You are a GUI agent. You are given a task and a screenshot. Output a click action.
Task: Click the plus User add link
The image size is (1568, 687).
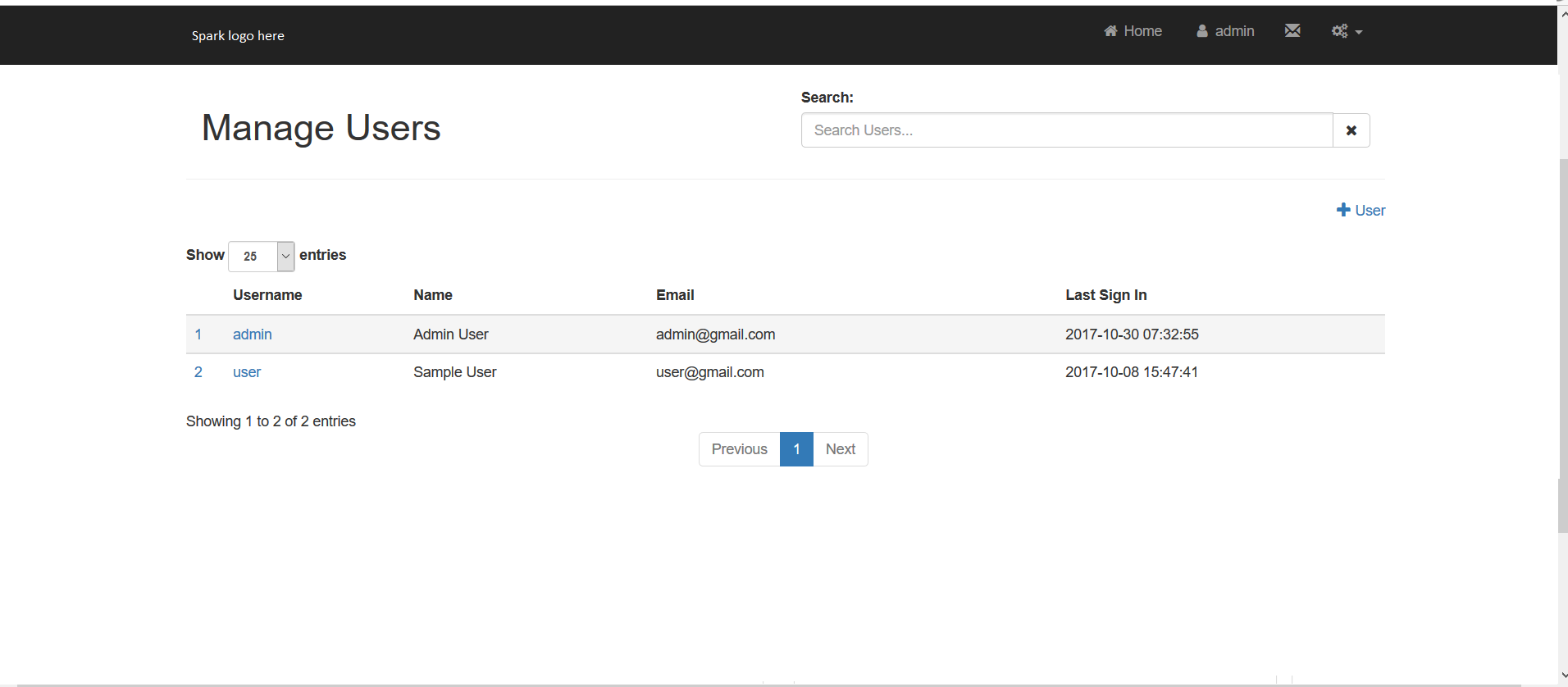coord(1361,211)
